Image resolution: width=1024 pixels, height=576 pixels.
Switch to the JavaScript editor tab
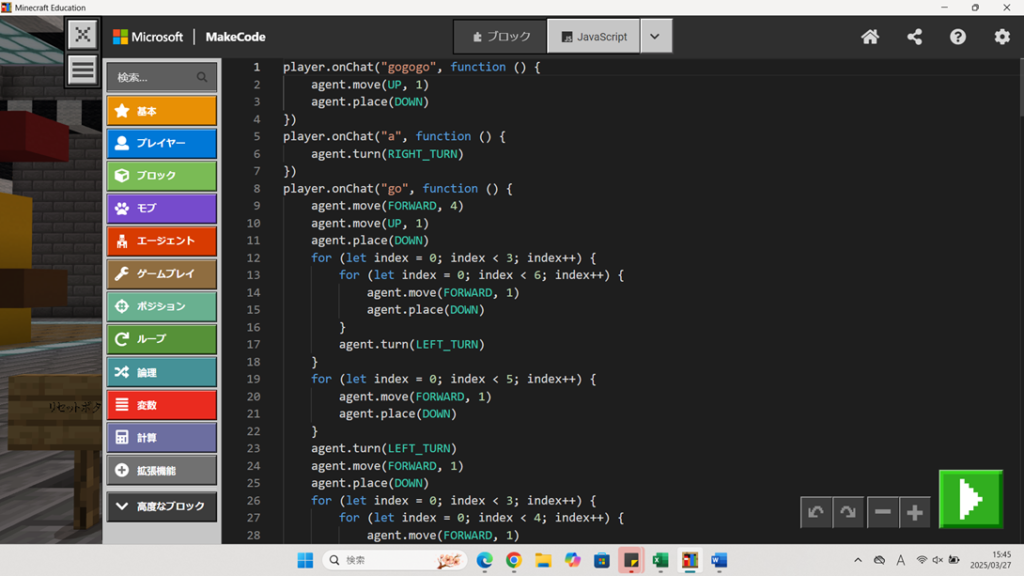(x=594, y=36)
